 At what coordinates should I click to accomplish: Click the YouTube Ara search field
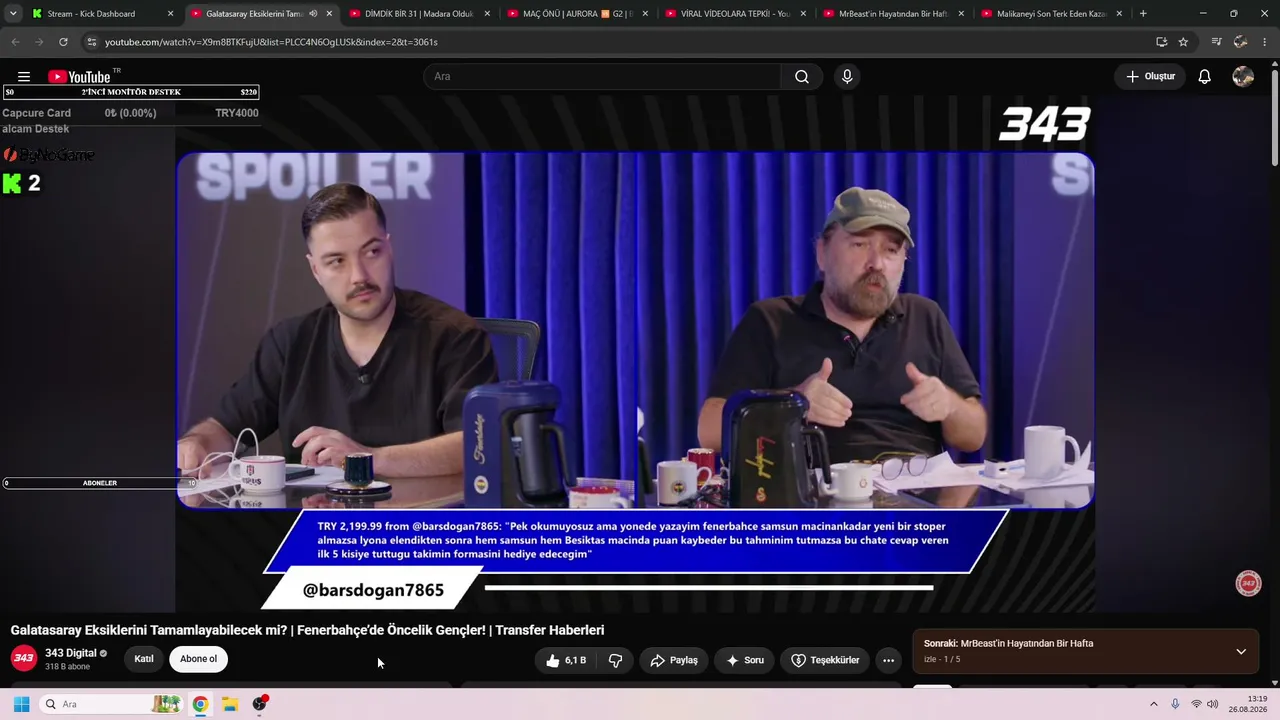(602, 77)
